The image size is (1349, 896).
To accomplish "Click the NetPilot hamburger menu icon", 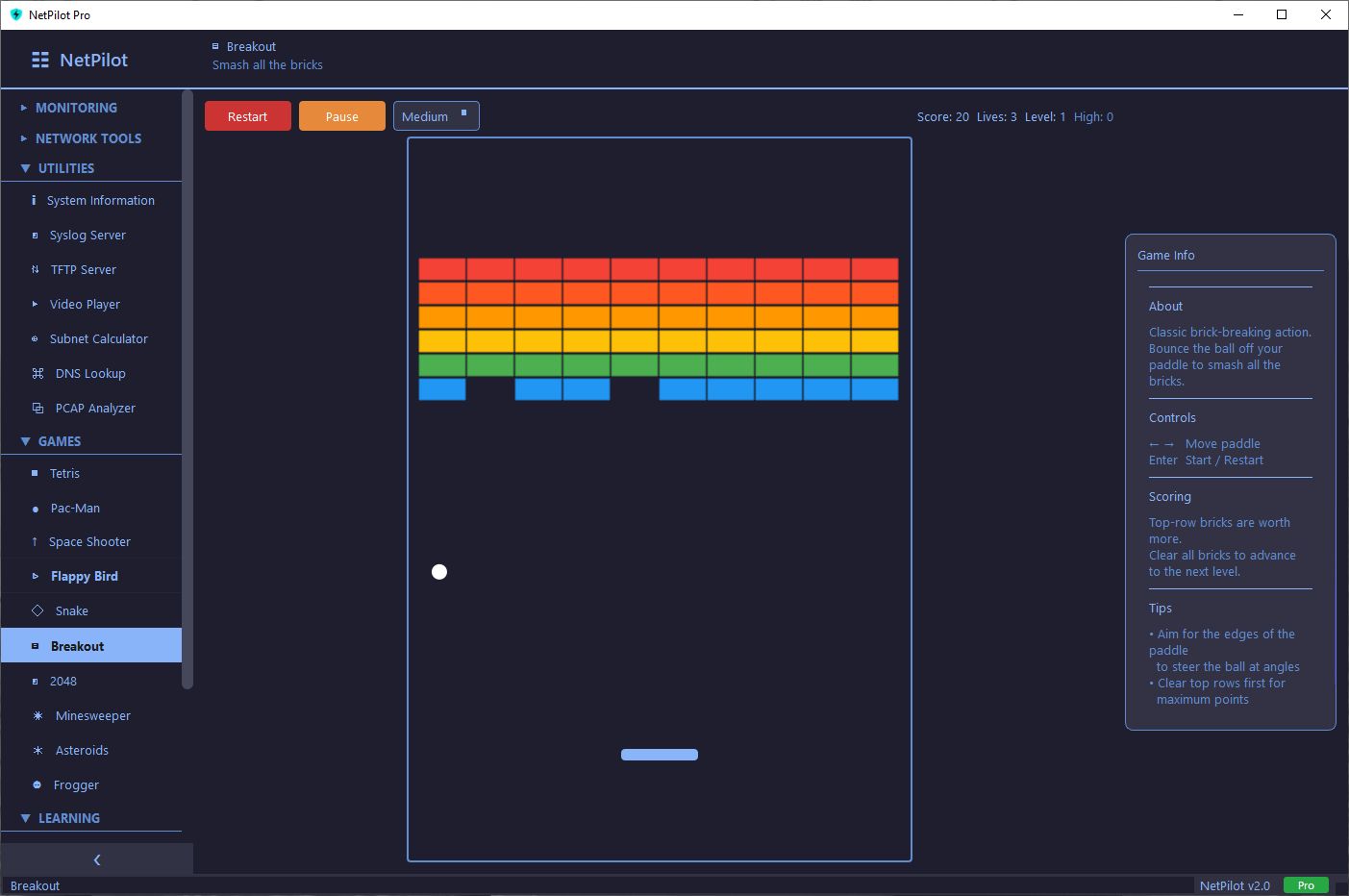I will tap(40, 60).
